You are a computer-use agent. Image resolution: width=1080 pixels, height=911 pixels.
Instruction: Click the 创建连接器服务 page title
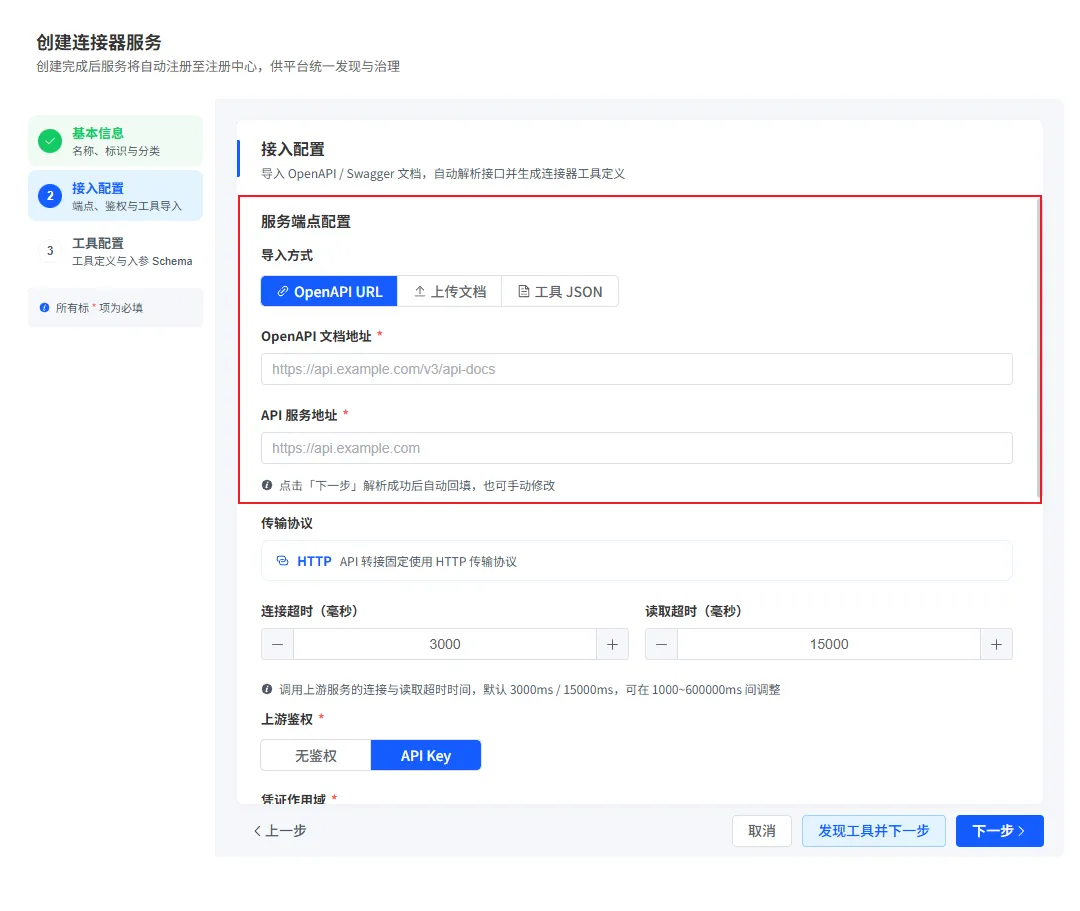[x=98, y=43]
